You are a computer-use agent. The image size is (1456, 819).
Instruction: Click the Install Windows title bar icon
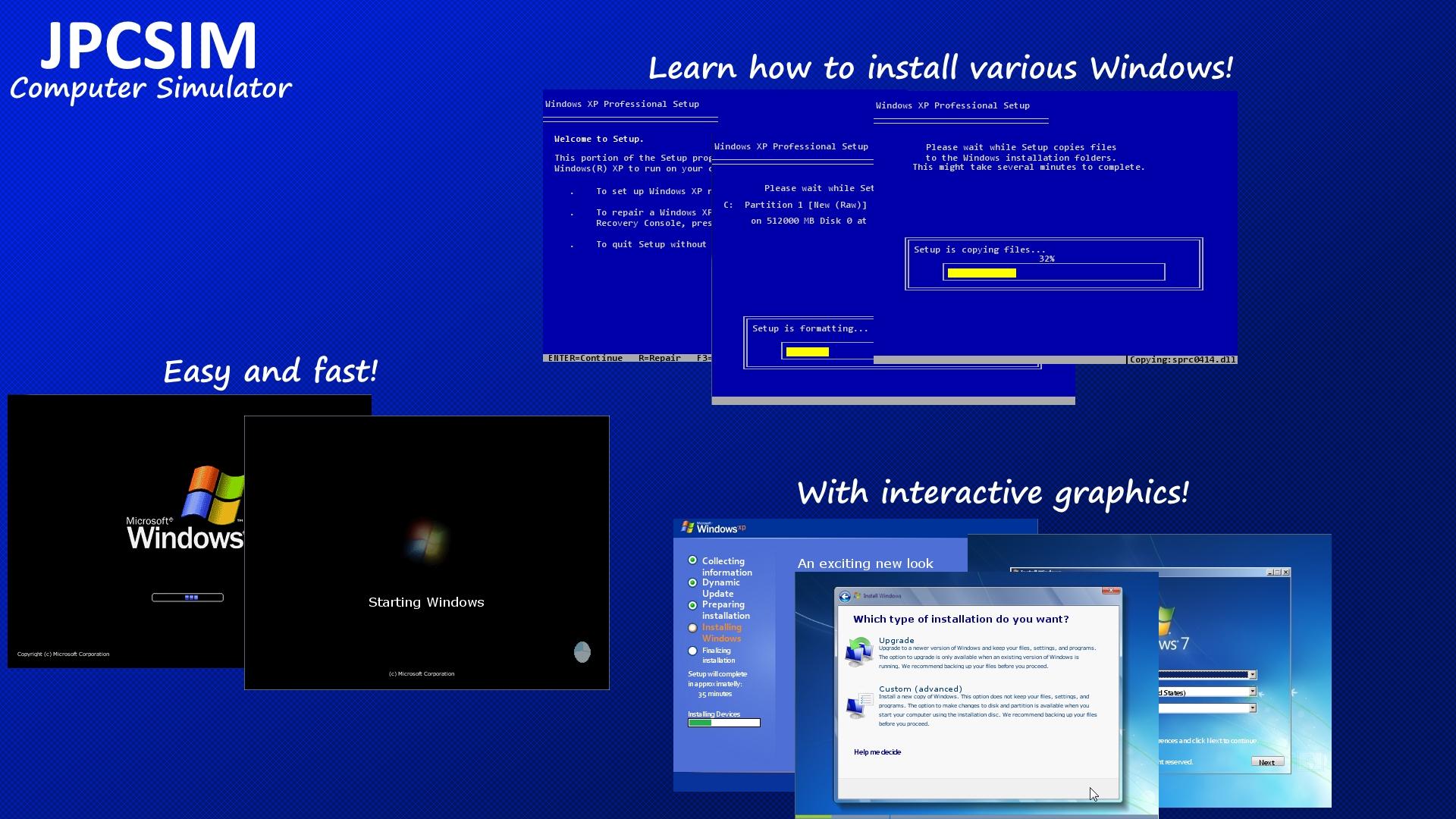pyautogui.click(x=857, y=595)
